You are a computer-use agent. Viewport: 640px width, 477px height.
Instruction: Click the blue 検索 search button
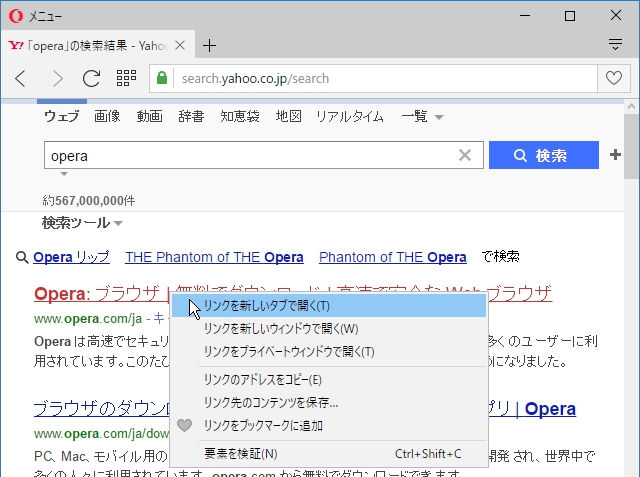pyautogui.click(x=544, y=155)
